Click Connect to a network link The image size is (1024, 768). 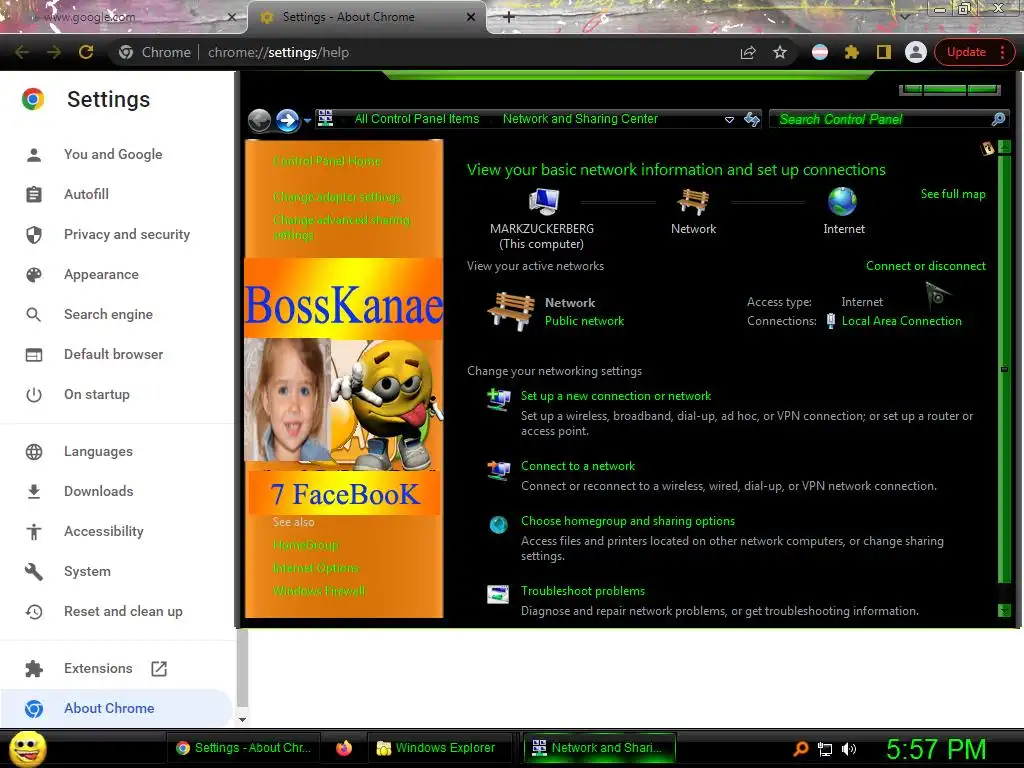(x=578, y=466)
